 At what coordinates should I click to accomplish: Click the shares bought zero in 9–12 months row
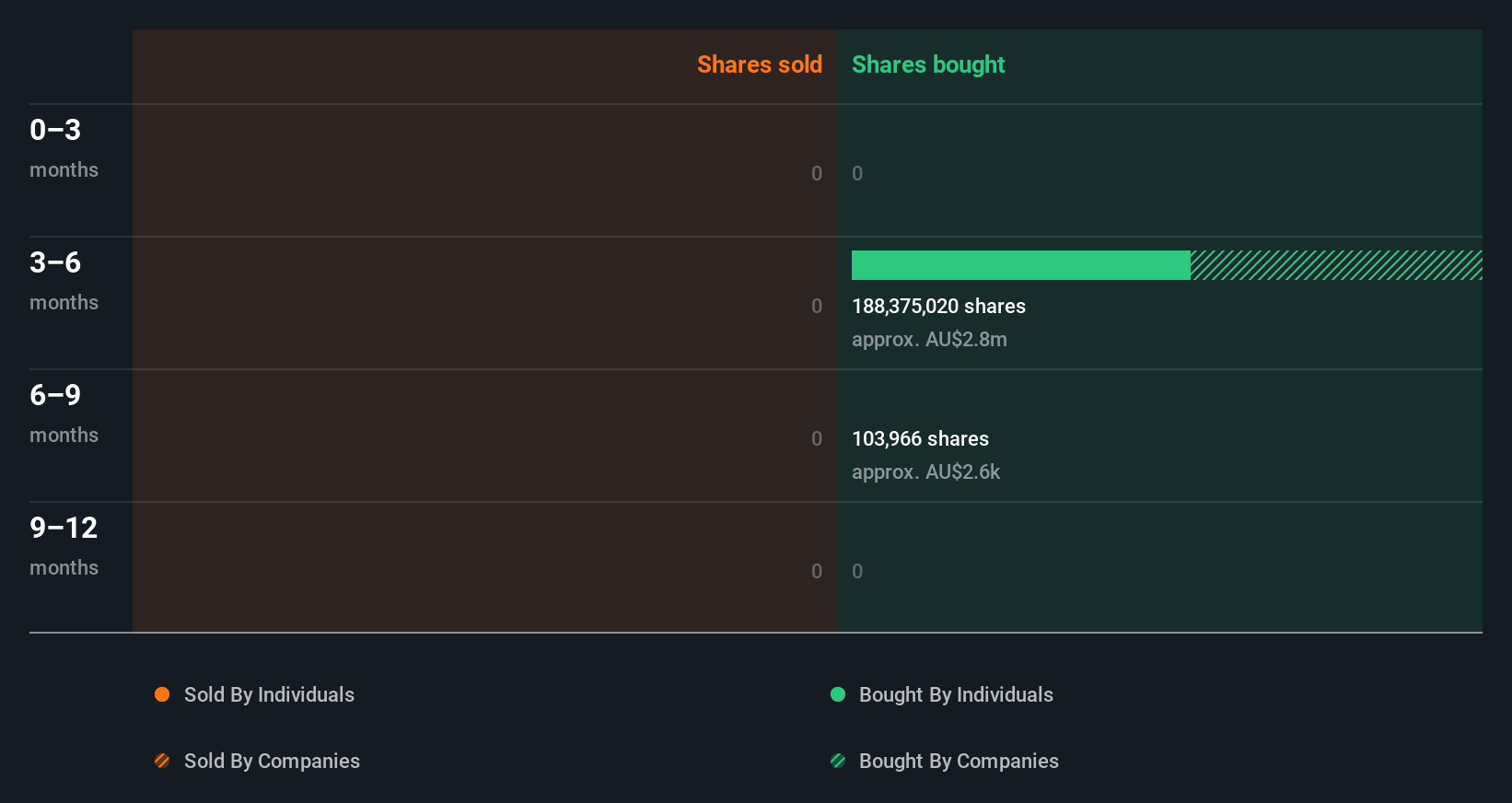click(857, 571)
